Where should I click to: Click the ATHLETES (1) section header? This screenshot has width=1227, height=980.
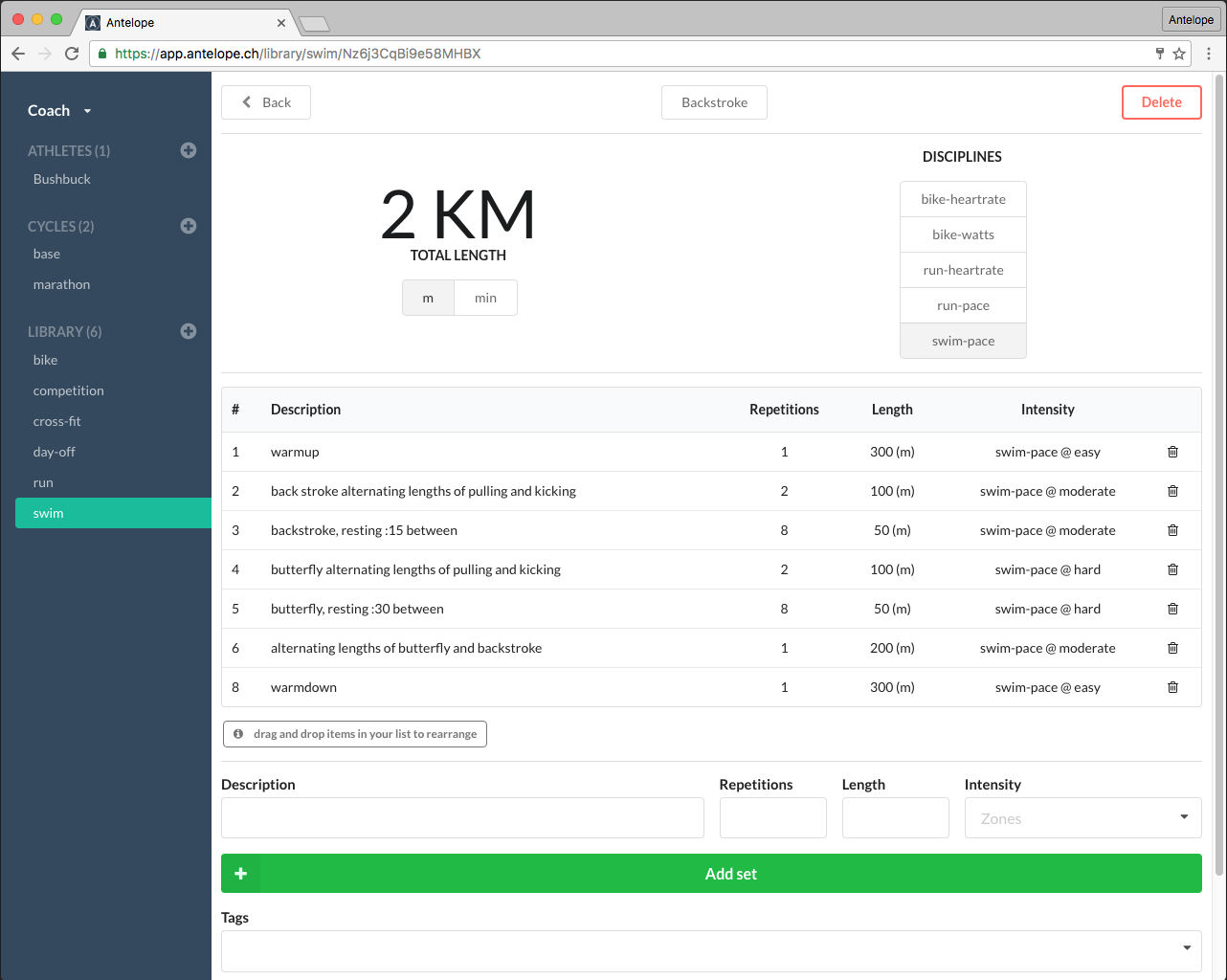coord(69,150)
